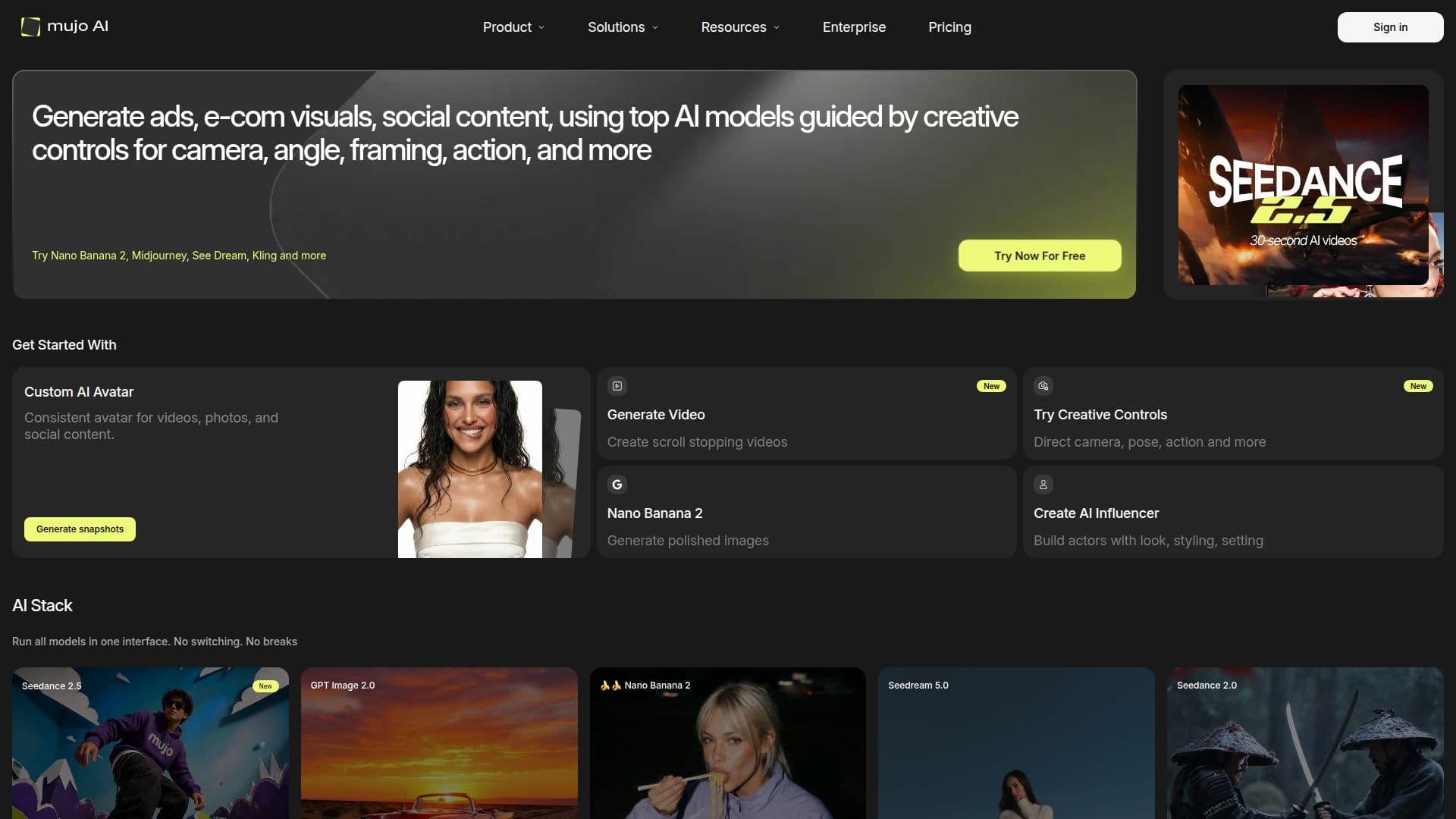
Task: Open the Create AI Influencer card title
Action: pos(1096,513)
